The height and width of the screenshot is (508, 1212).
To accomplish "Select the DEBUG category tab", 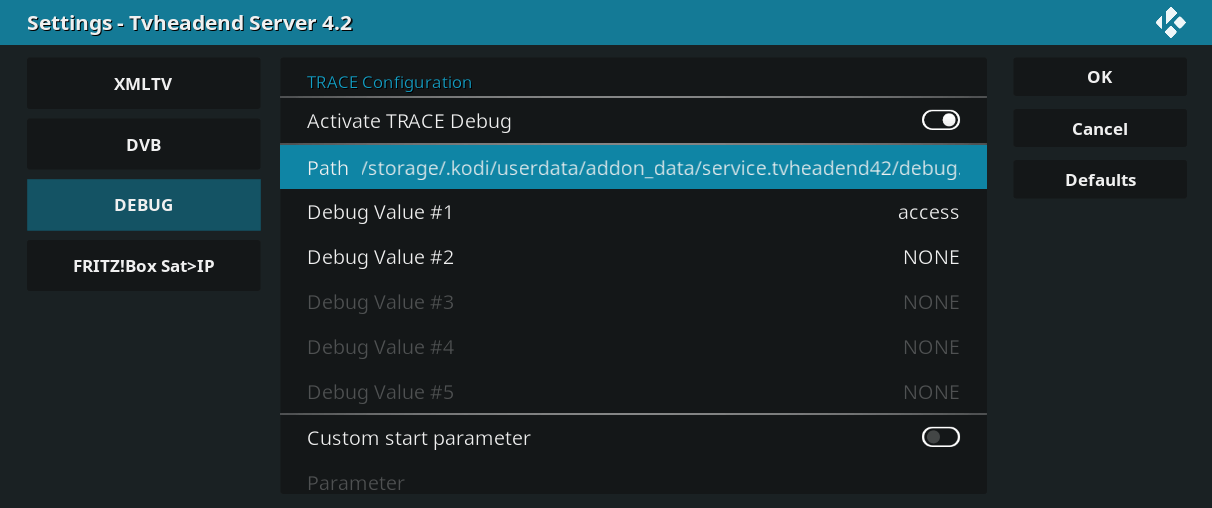I will pos(143,205).
